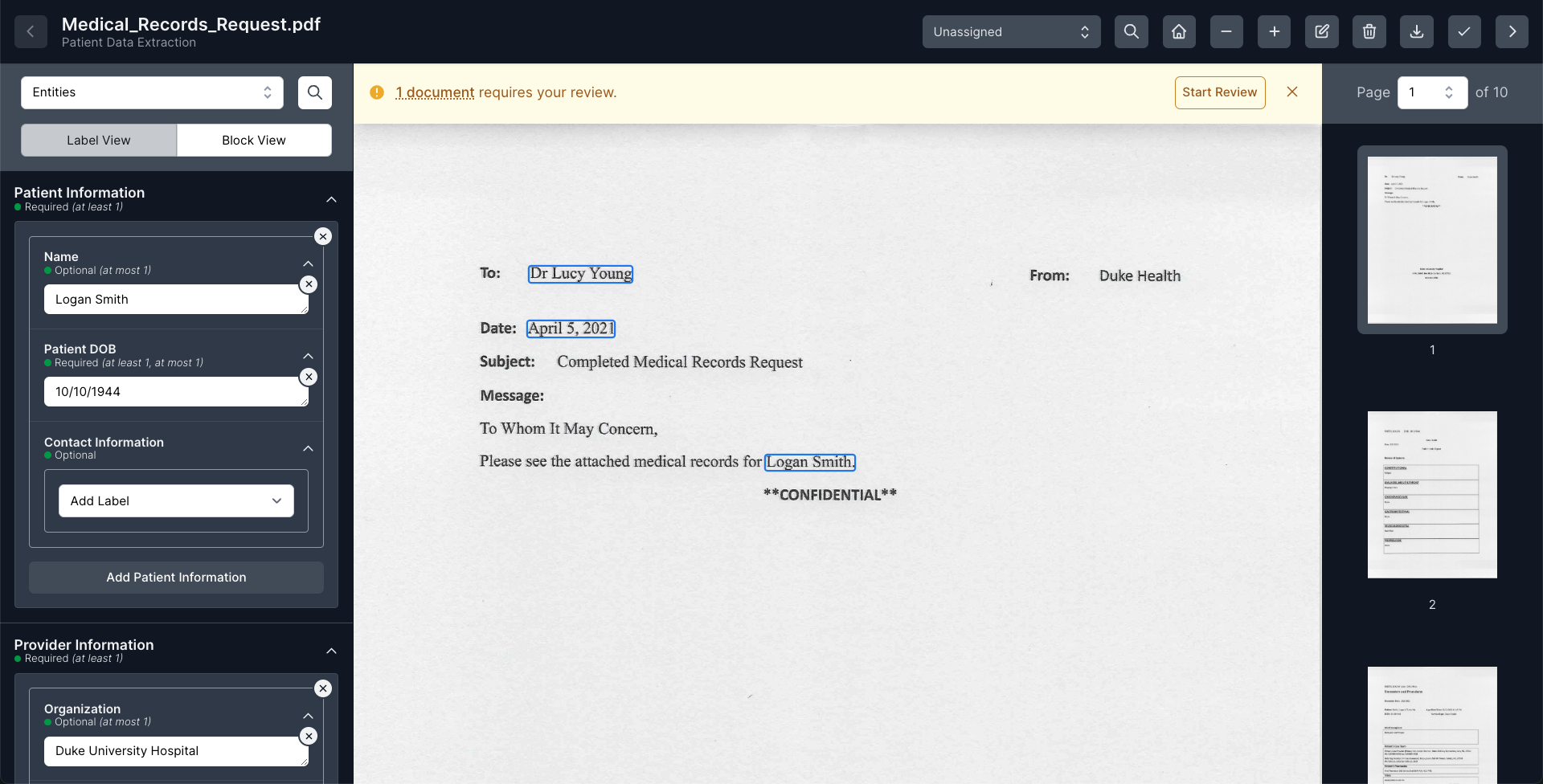The width and height of the screenshot is (1543, 784).
Task: Open page 2 from the thumbnail panel
Action: click(1432, 494)
